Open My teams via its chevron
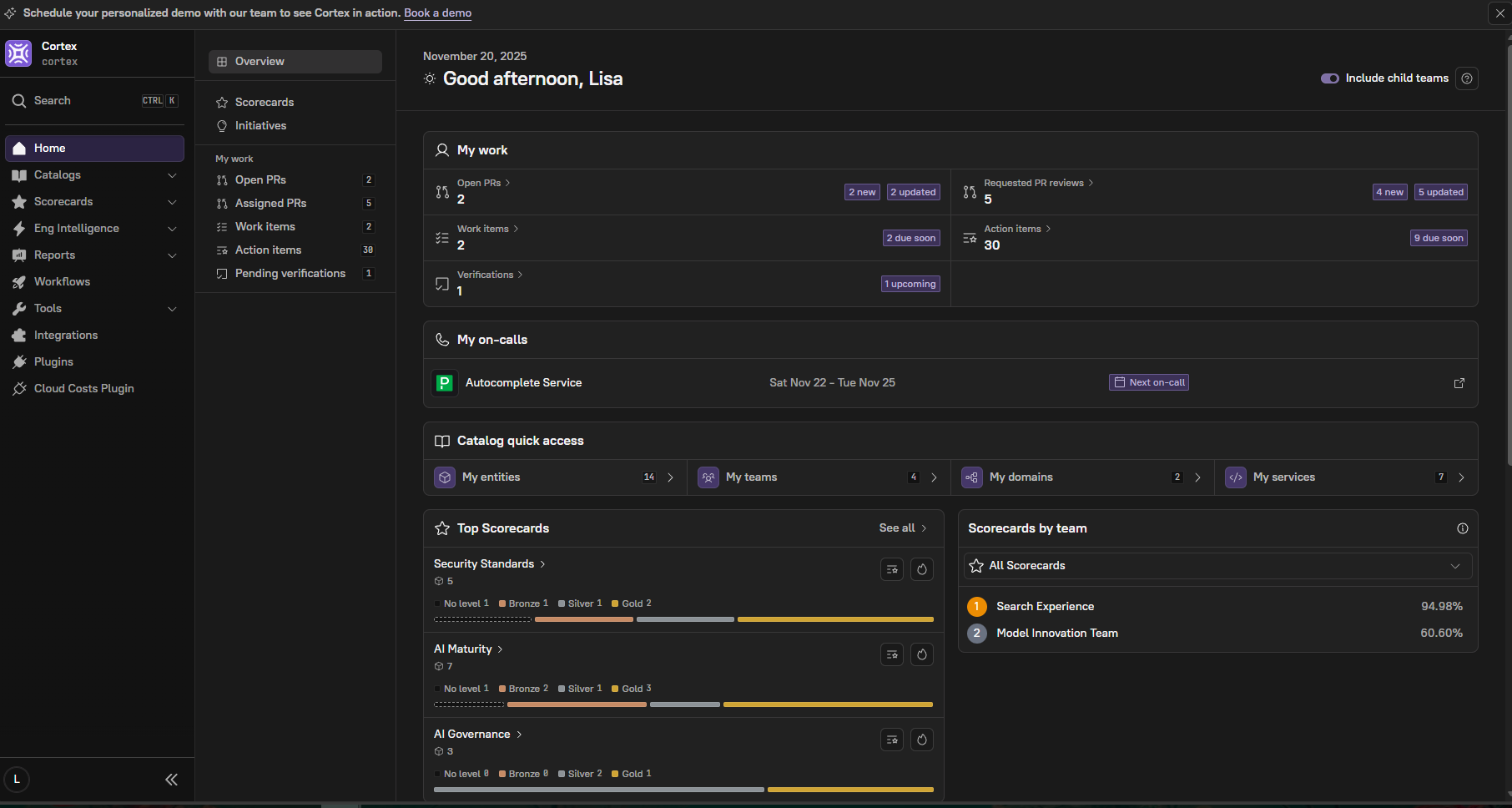 point(934,477)
